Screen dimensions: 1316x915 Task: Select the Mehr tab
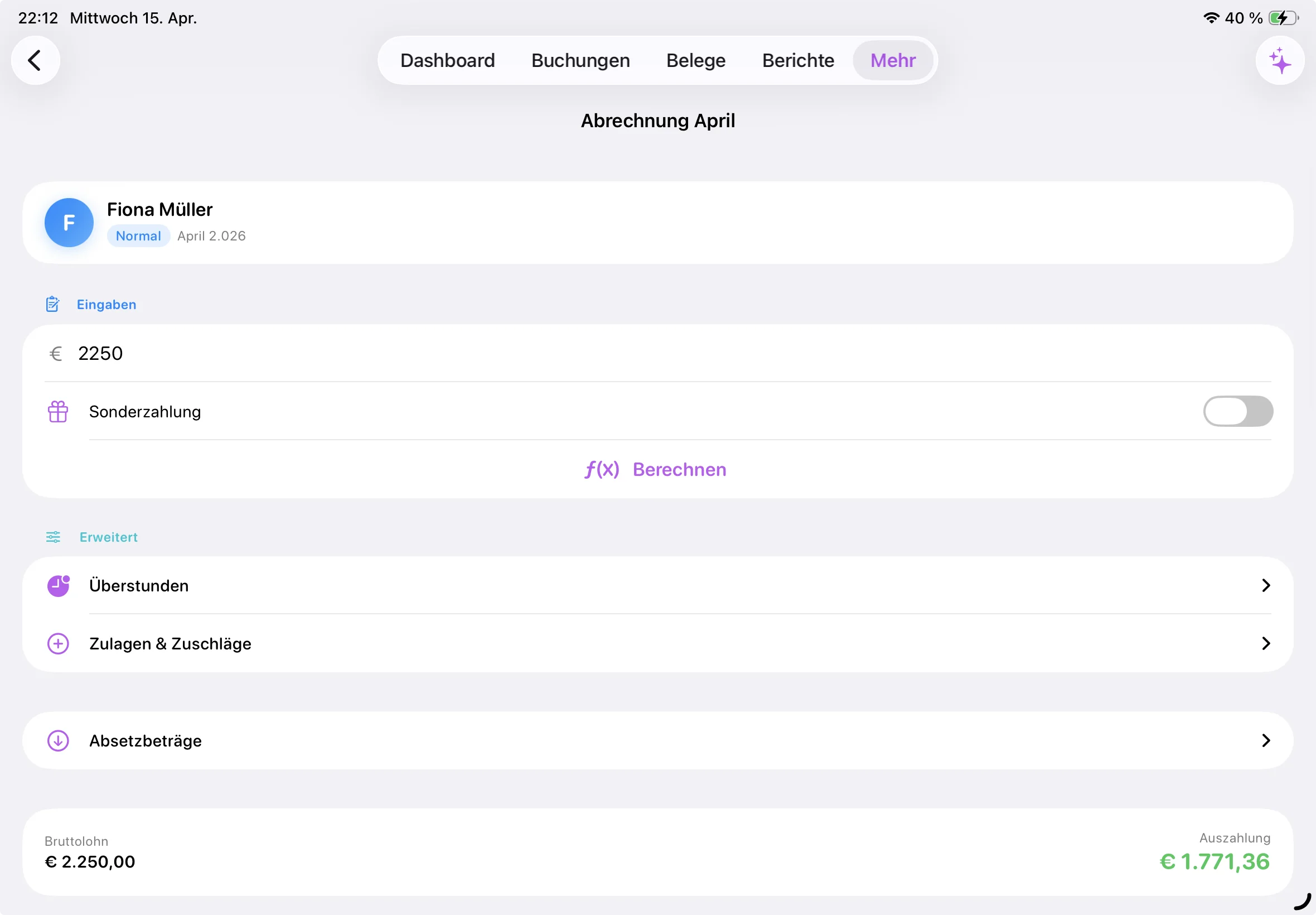tap(893, 60)
